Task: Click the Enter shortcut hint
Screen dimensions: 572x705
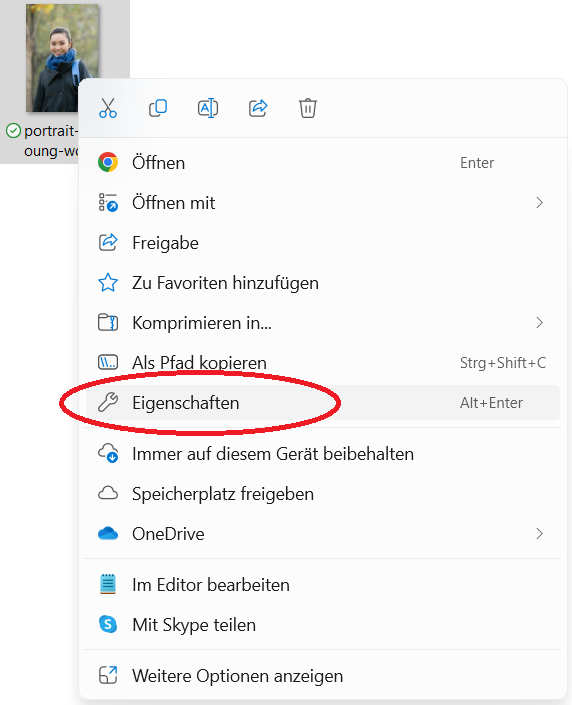Action: pyautogui.click(x=477, y=163)
